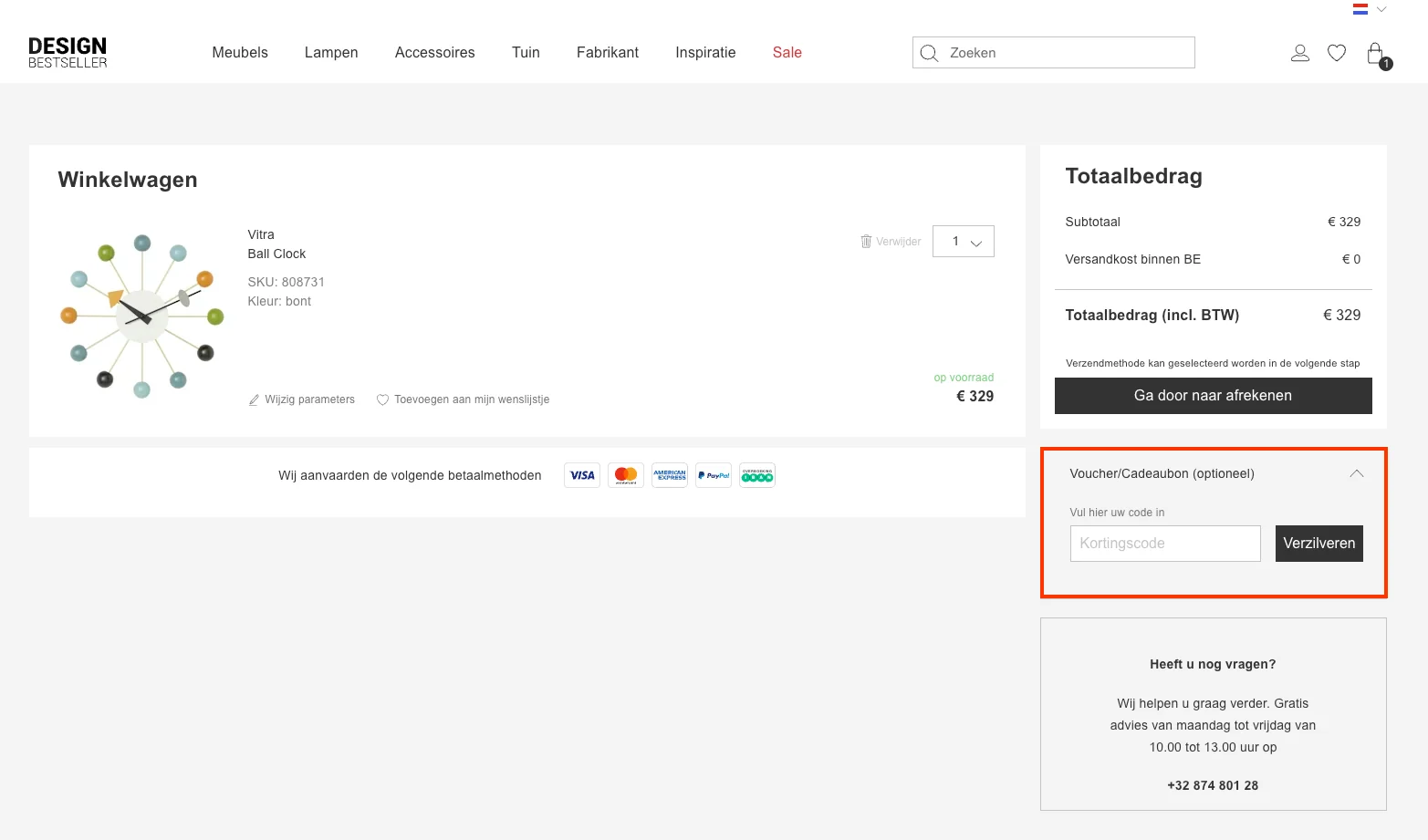
Task: Open the shopping bag cart icon
Action: (x=1375, y=54)
